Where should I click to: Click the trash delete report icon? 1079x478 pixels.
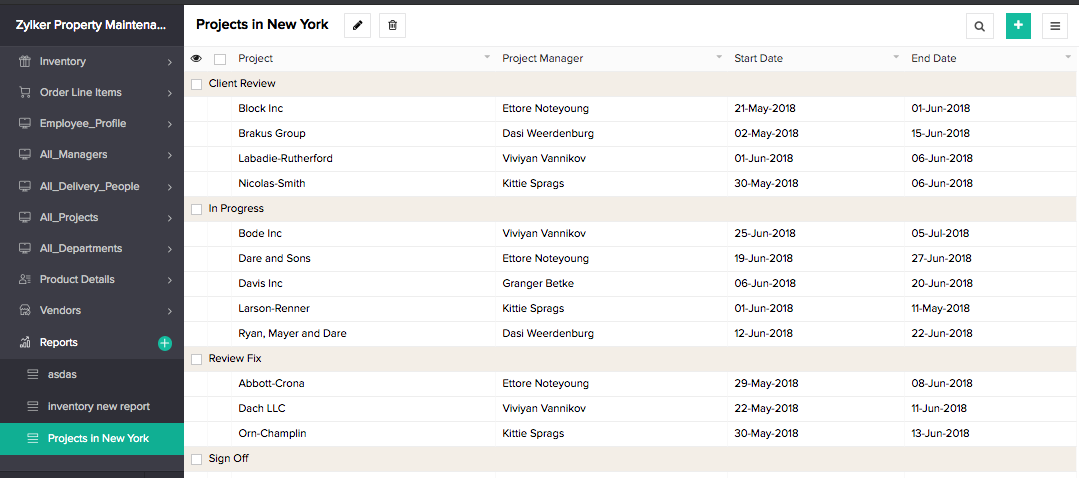pyautogui.click(x=392, y=26)
